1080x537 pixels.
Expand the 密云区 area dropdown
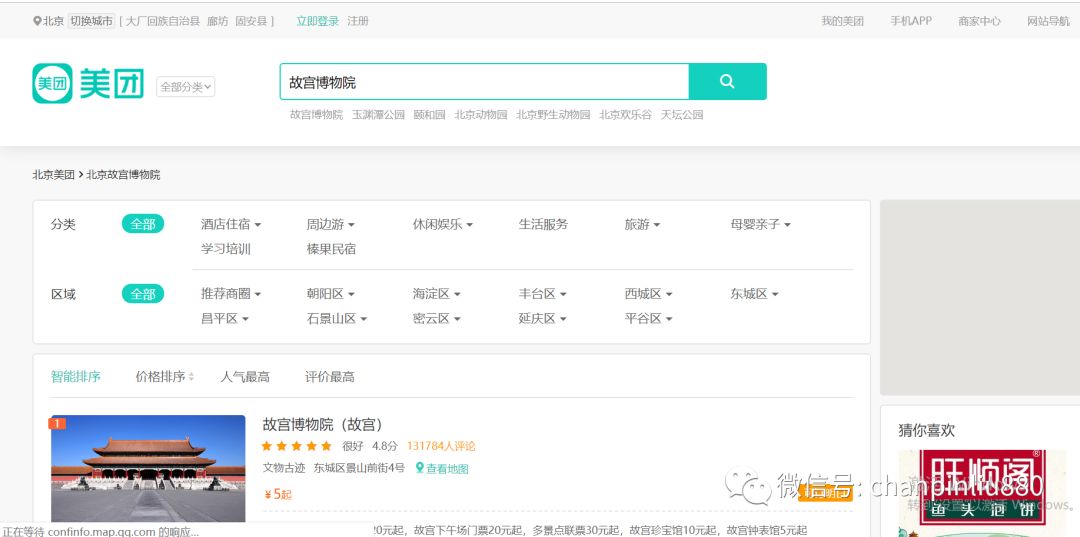(437, 319)
